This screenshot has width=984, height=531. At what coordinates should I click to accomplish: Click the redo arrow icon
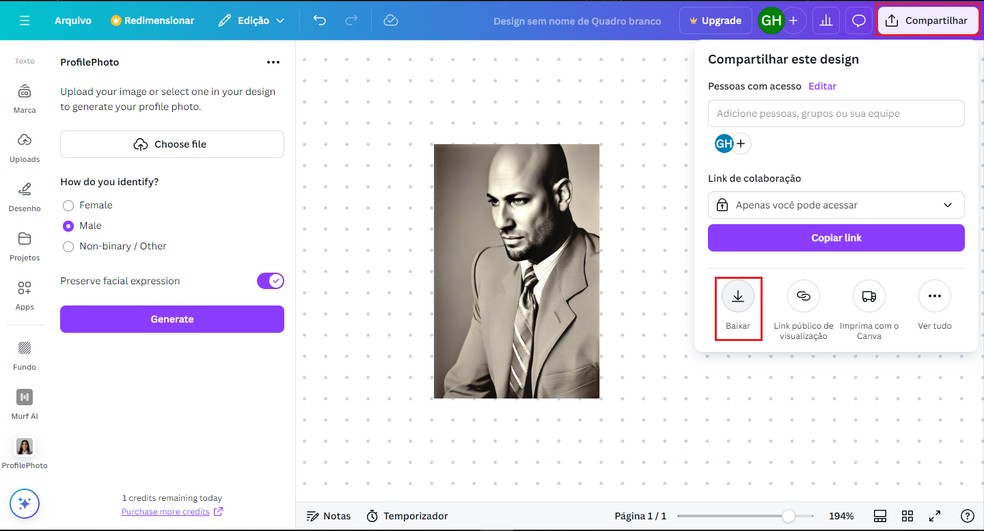351,20
